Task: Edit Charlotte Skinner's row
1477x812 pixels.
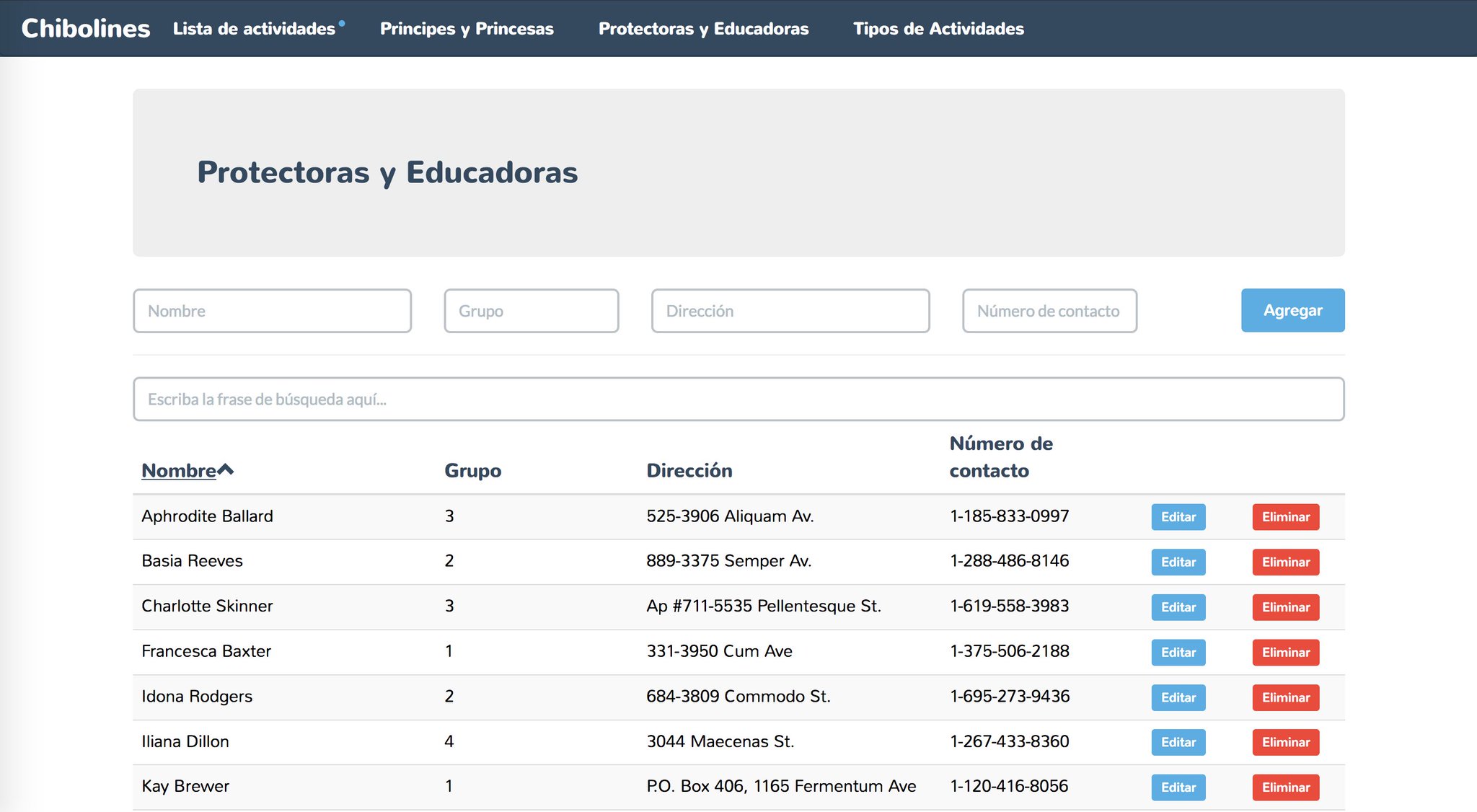Action: coord(1178,607)
